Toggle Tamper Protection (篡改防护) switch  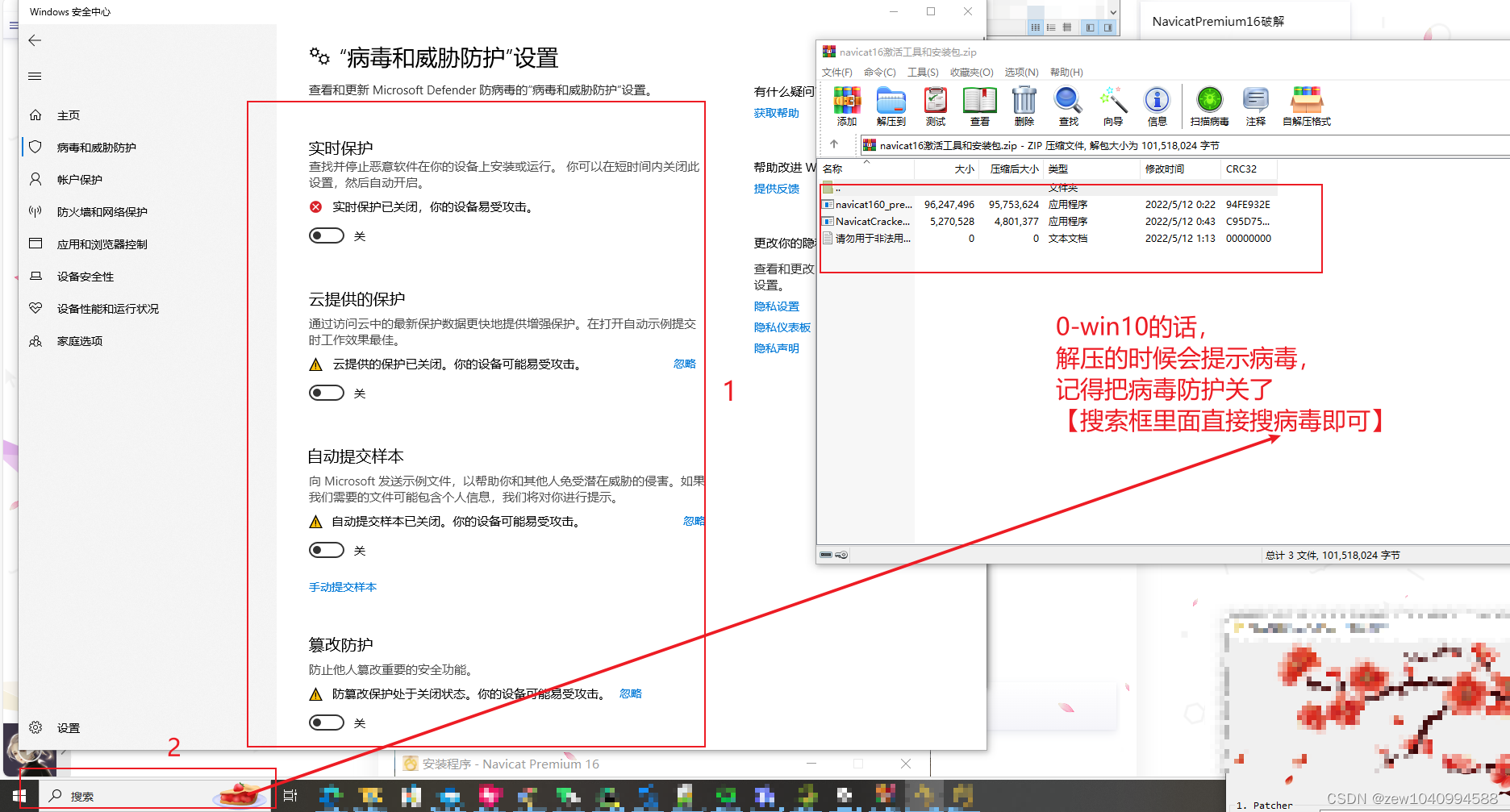[x=327, y=722]
